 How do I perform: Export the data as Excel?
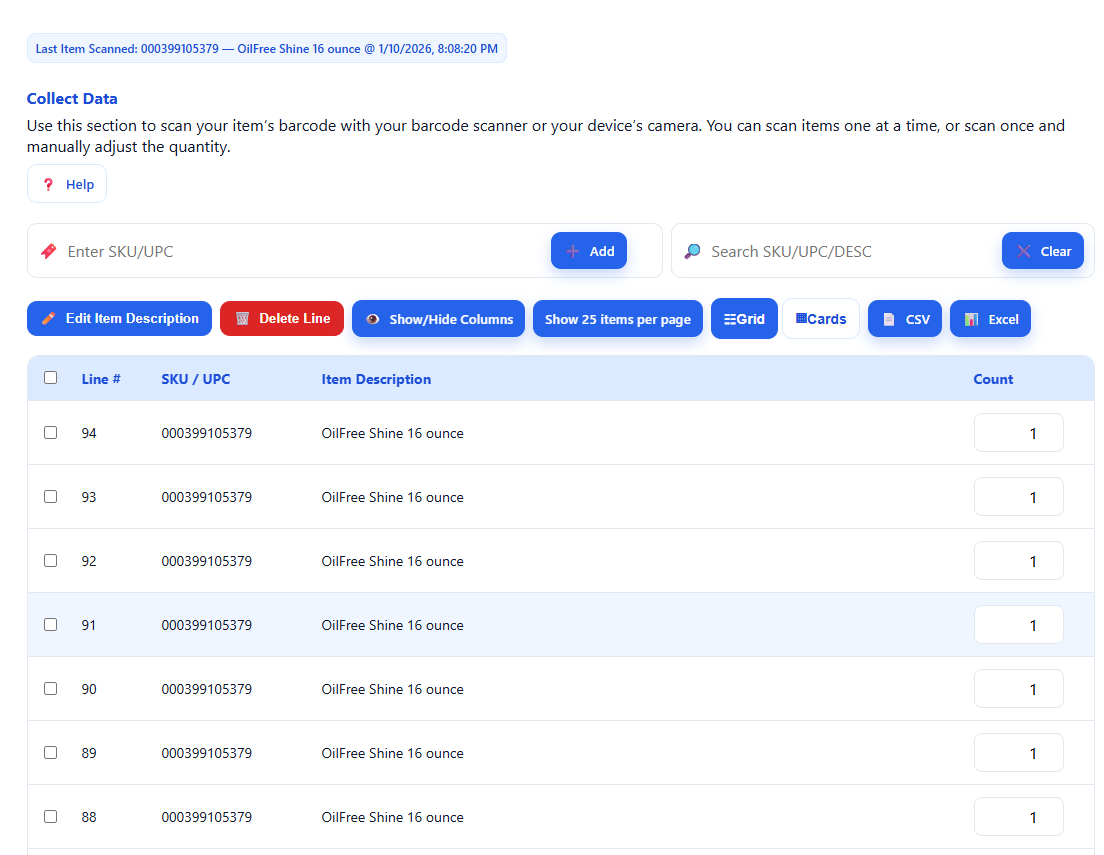click(990, 318)
